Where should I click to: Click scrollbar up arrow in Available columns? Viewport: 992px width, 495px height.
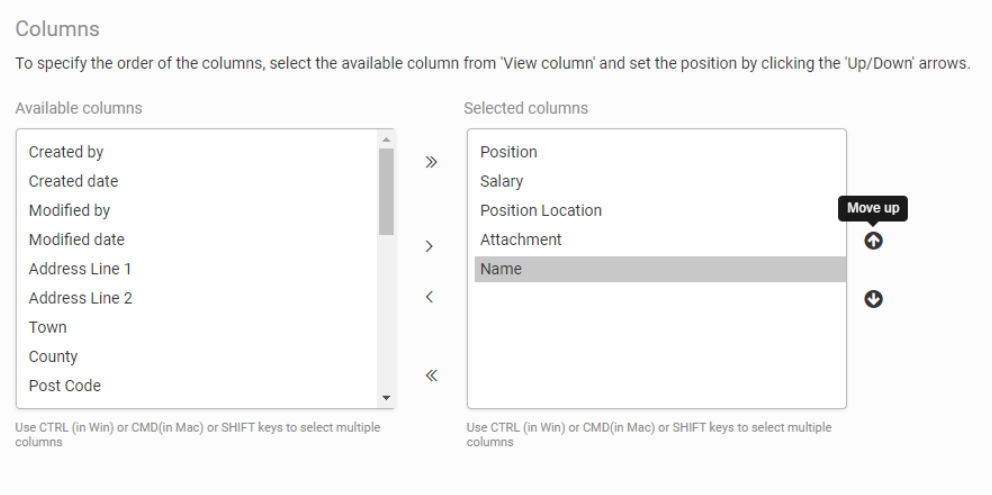pyautogui.click(x=386, y=139)
